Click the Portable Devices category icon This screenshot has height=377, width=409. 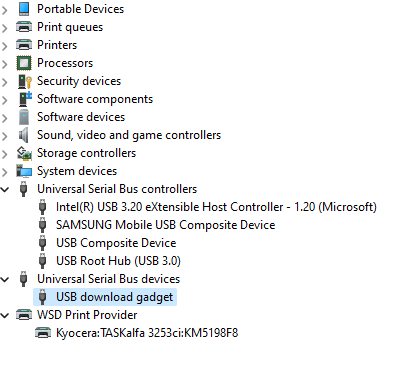point(24,9)
